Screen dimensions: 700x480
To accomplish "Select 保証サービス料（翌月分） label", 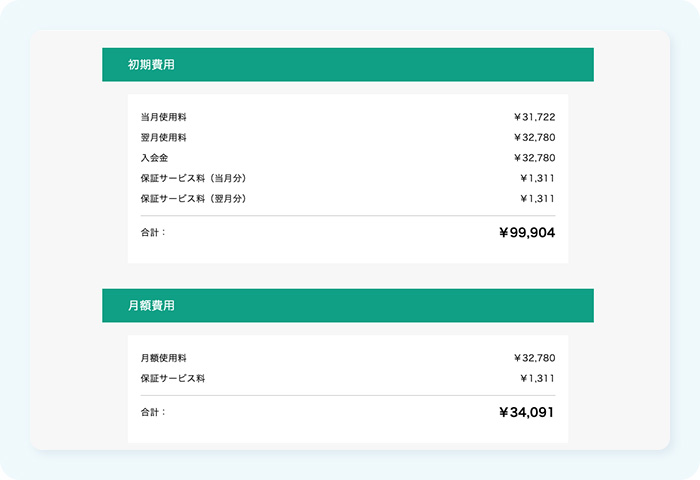I will coord(194,198).
